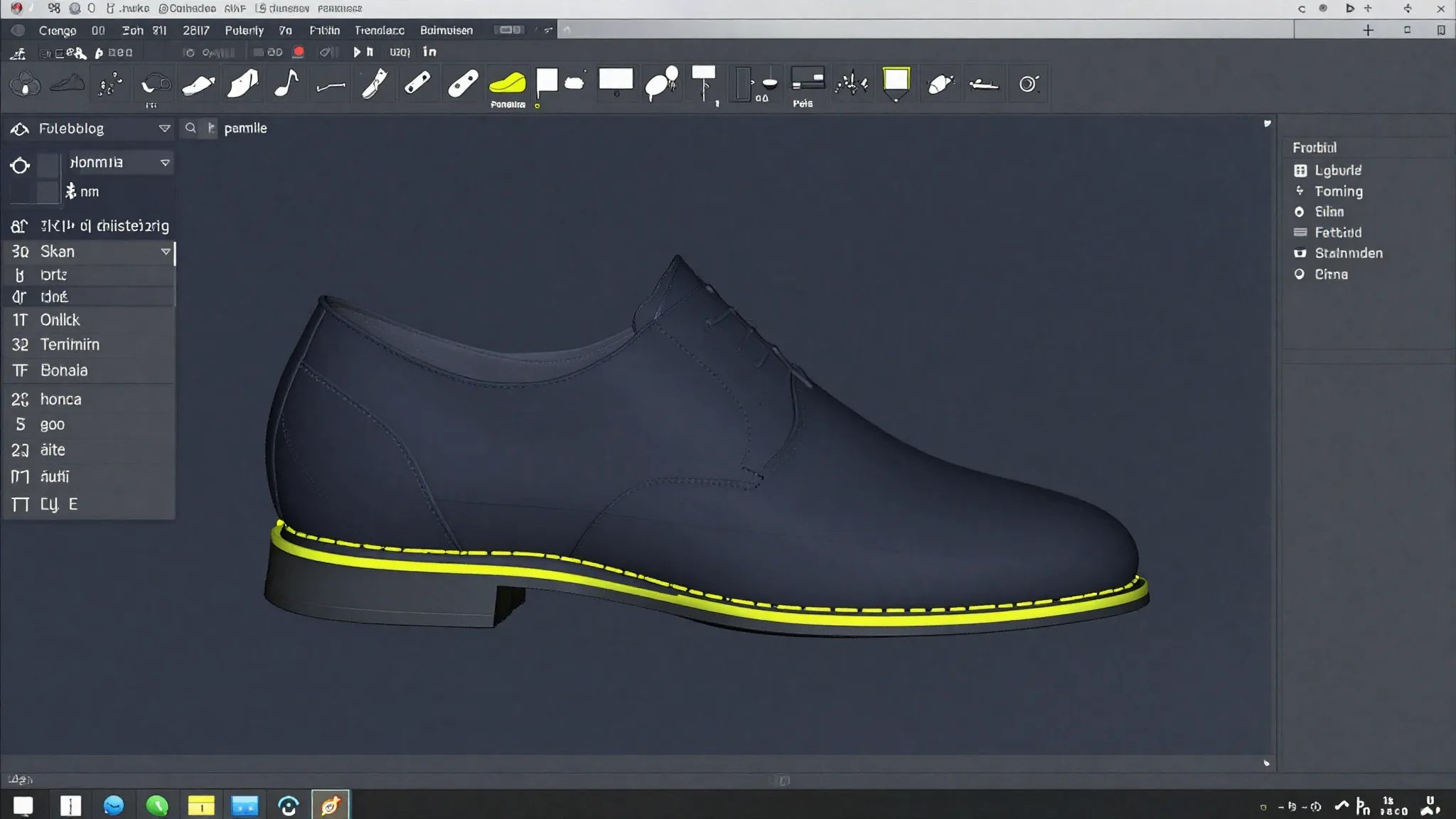Screen dimensions: 1456x819
Task: Open the Ciengo menu
Action: 58,31
